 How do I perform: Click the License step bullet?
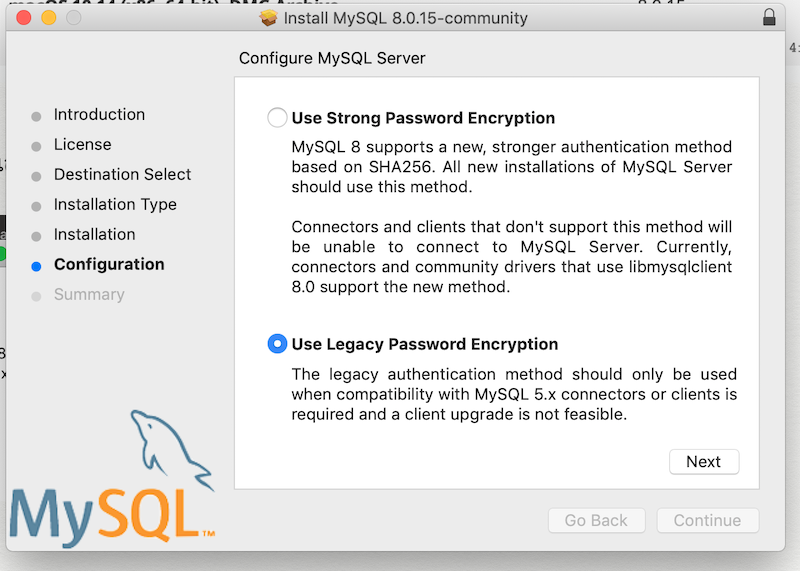(36, 146)
